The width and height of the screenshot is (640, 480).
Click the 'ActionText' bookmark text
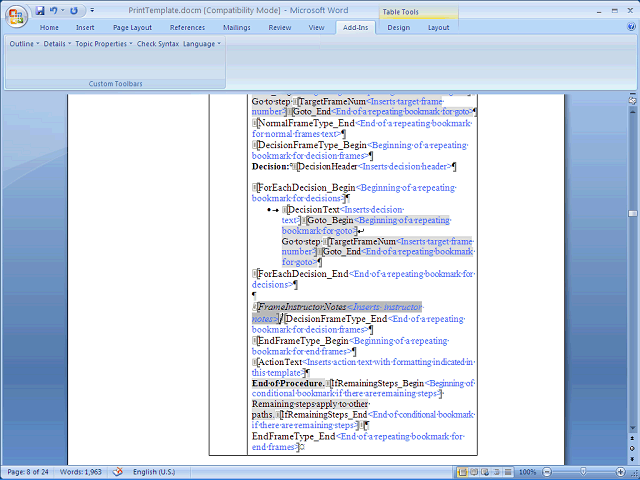point(280,362)
